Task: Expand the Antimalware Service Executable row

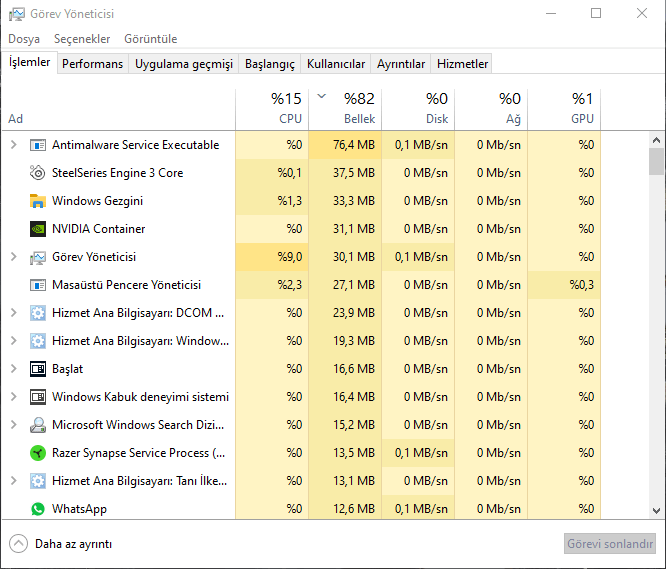Action: coord(13,145)
